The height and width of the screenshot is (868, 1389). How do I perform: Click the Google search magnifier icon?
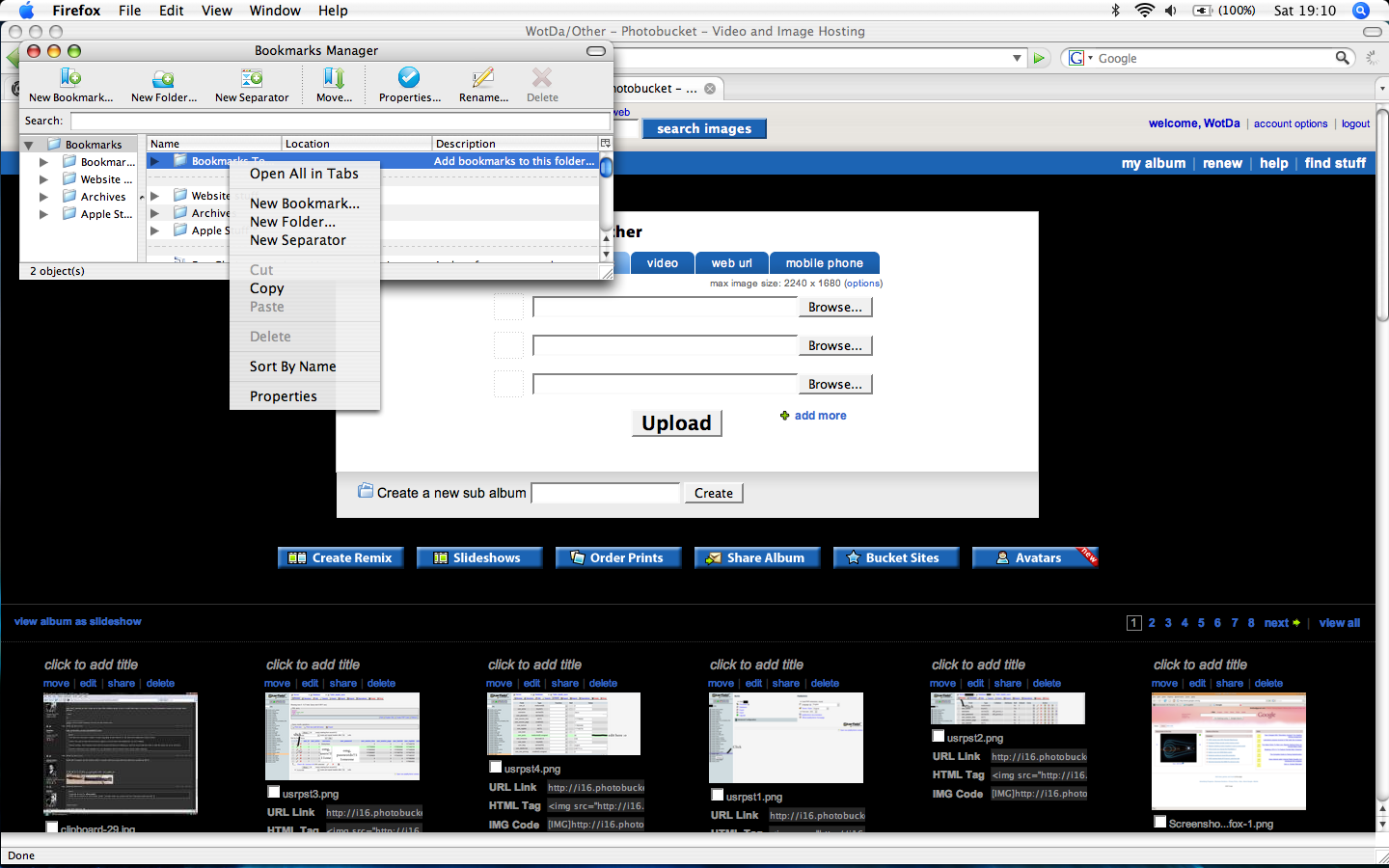point(1342,58)
